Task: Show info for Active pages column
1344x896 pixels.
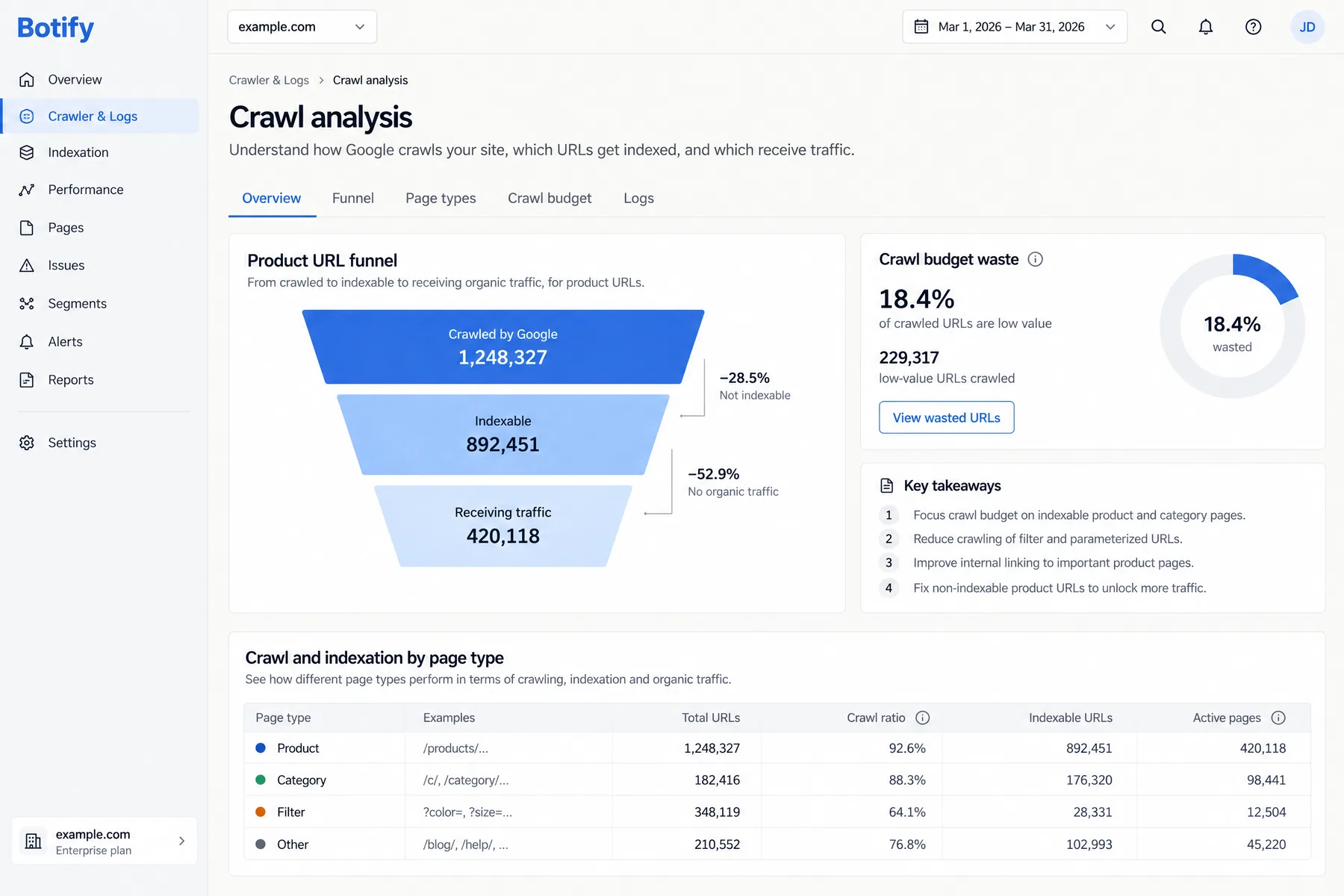Action: 1278,718
